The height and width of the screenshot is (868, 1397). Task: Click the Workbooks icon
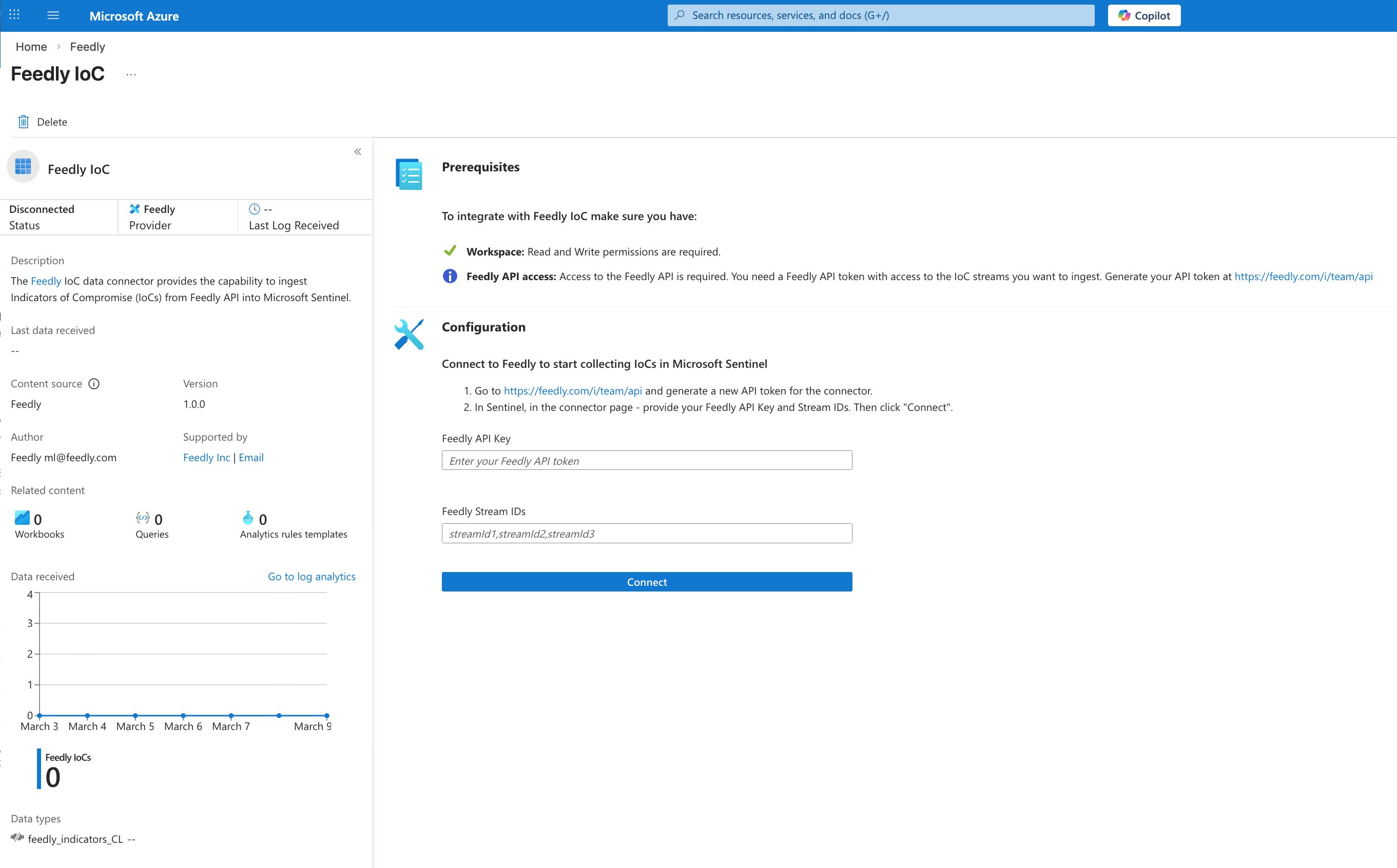[x=22, y=518]
